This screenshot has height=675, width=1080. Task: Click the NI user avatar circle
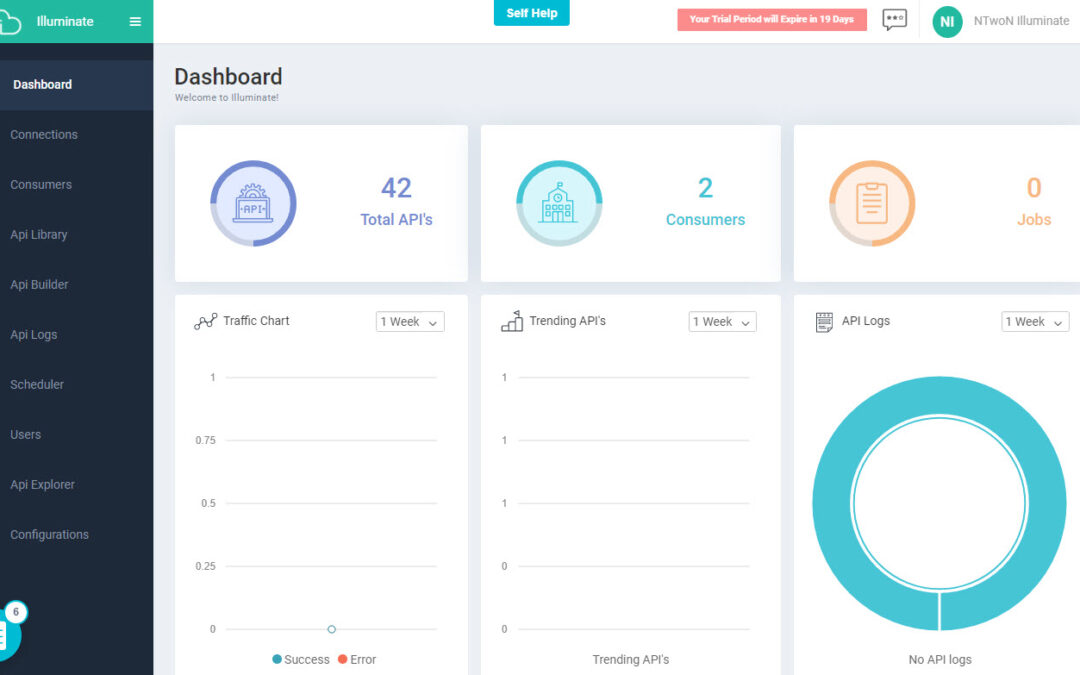click(946, 21)
